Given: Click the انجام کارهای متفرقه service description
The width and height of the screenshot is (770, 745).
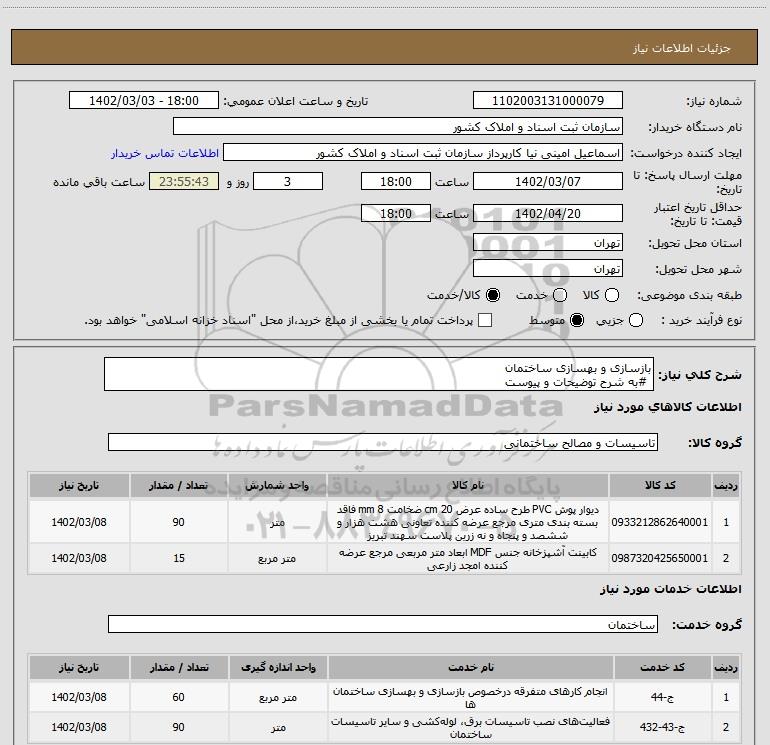Looking at the screenshot, I should point(470,698).
